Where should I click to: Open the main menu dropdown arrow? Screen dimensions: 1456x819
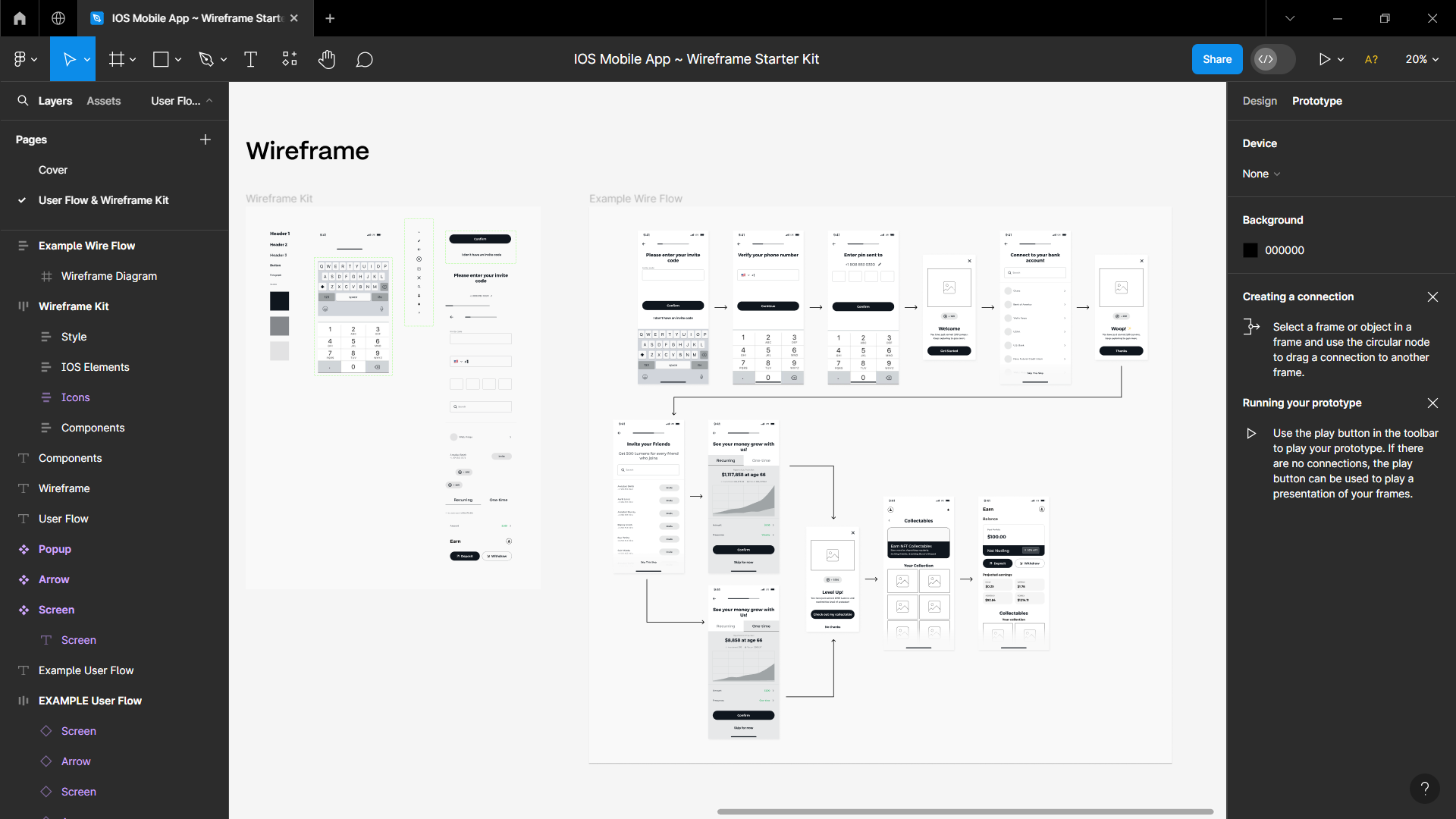(35, 59)
